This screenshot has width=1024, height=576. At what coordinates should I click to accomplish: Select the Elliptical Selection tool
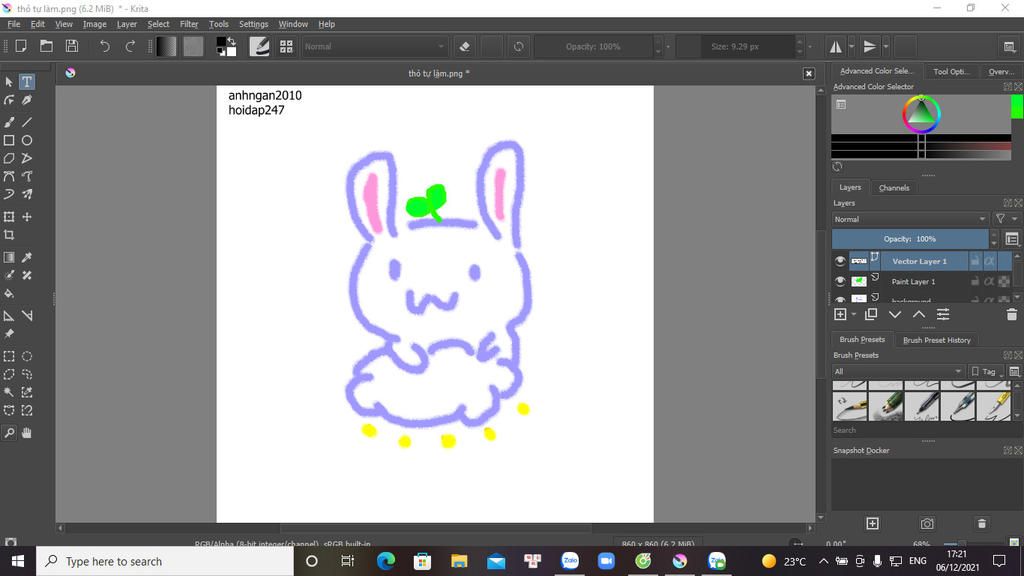(27, 357)
